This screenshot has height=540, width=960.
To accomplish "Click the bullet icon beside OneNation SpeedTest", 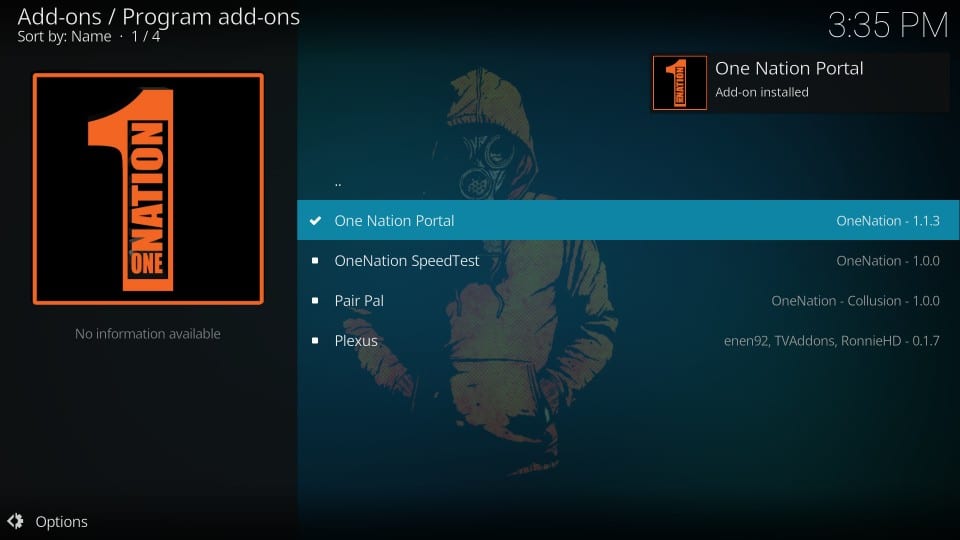I will click(x=315, y=261).
